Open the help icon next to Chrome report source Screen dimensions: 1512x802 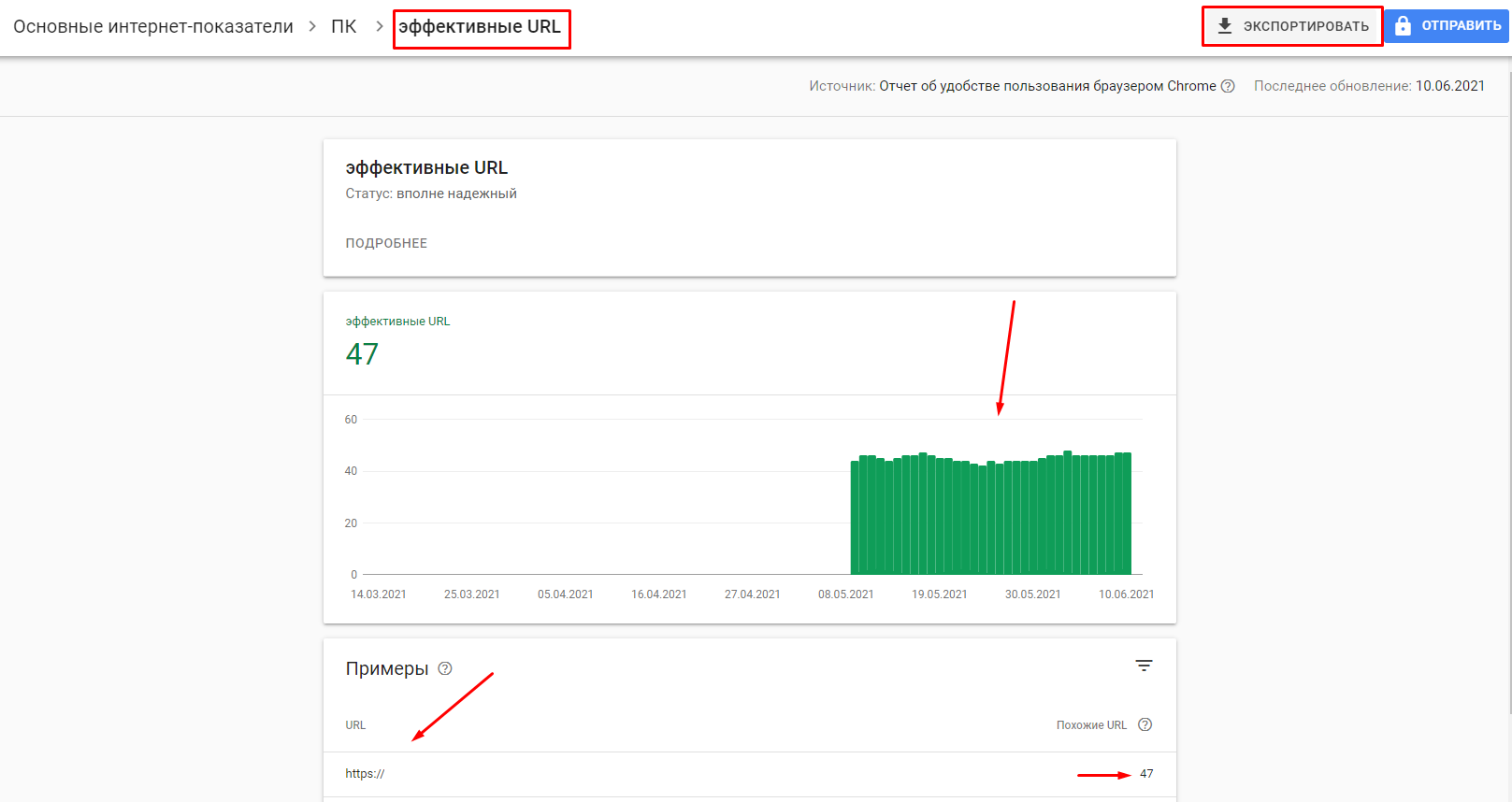tap(1228, 86)
